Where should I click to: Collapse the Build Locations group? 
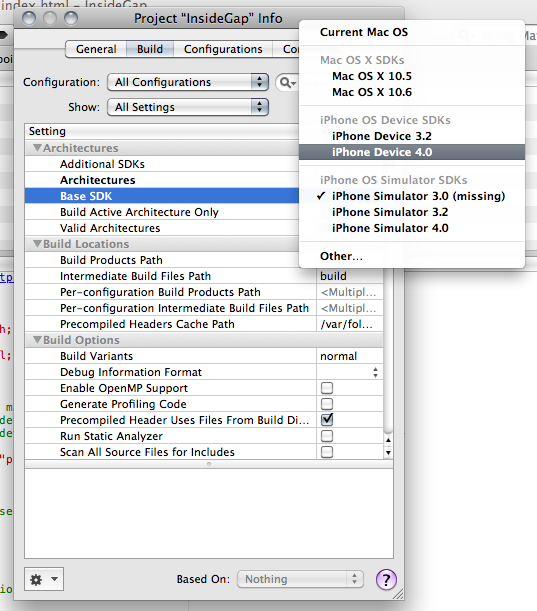[x=37, y=244]
